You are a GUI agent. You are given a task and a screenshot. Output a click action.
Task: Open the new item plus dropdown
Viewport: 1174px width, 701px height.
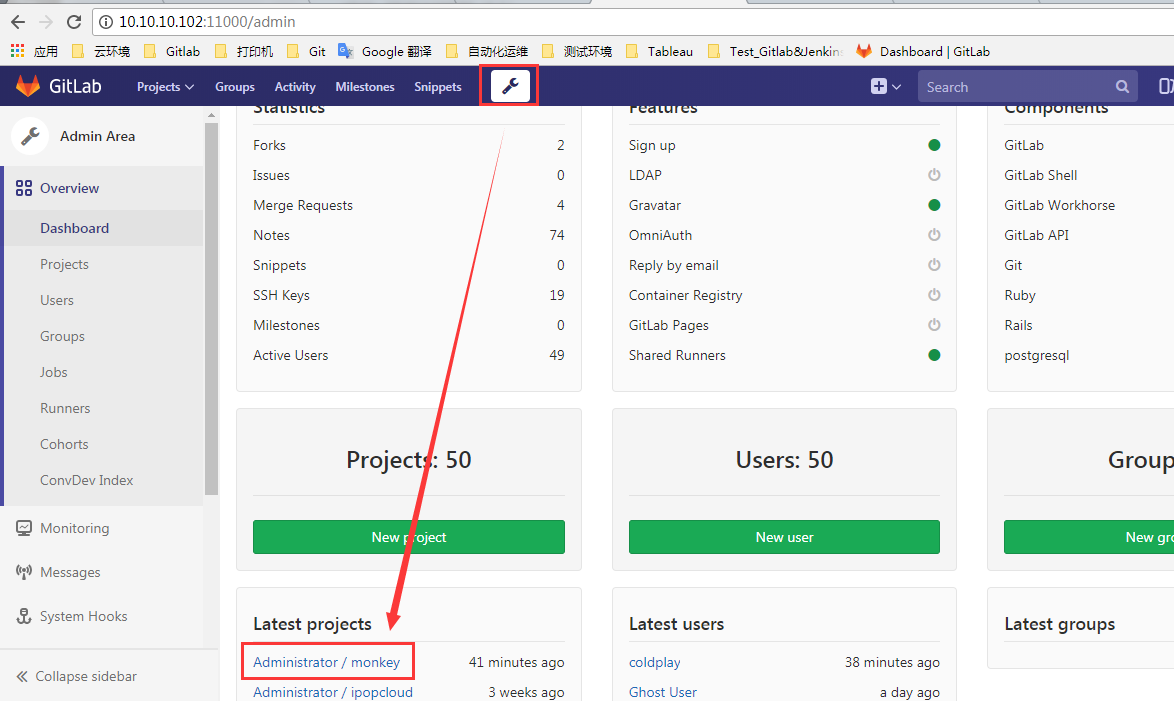(886, 87)
